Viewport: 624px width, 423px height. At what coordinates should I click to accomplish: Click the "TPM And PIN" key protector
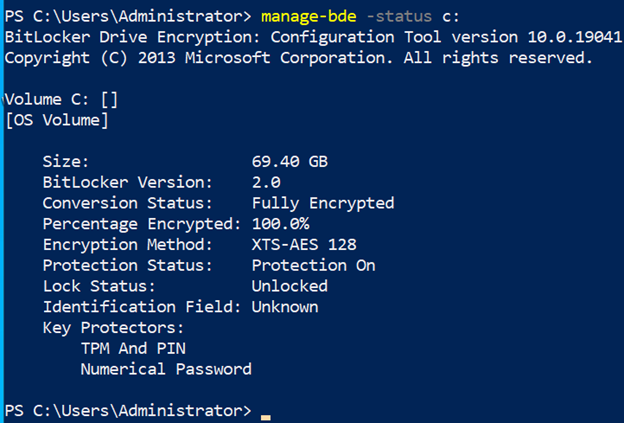[x=132, y=348]
